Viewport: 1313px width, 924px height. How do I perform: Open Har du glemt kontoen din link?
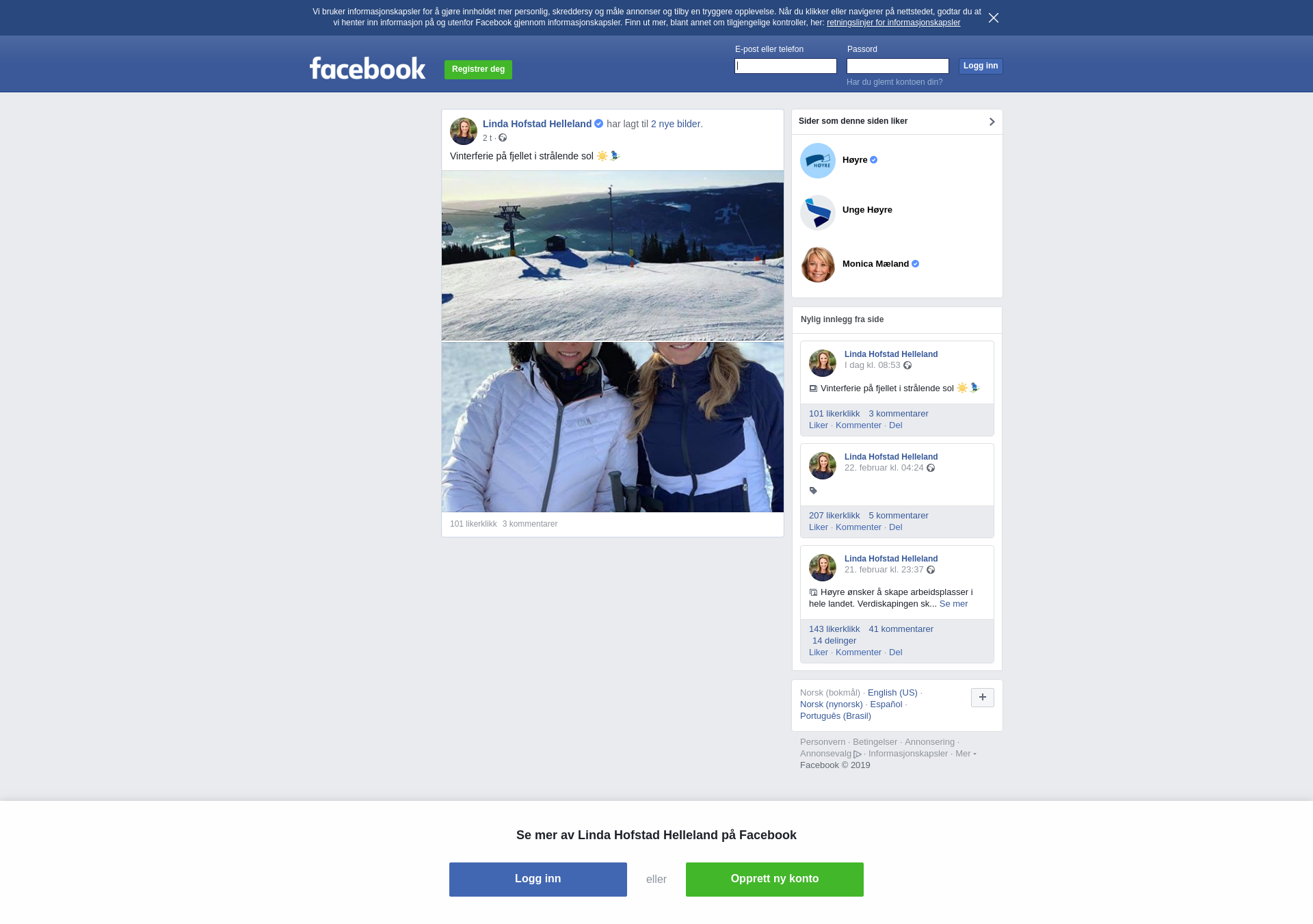point(894,82)
